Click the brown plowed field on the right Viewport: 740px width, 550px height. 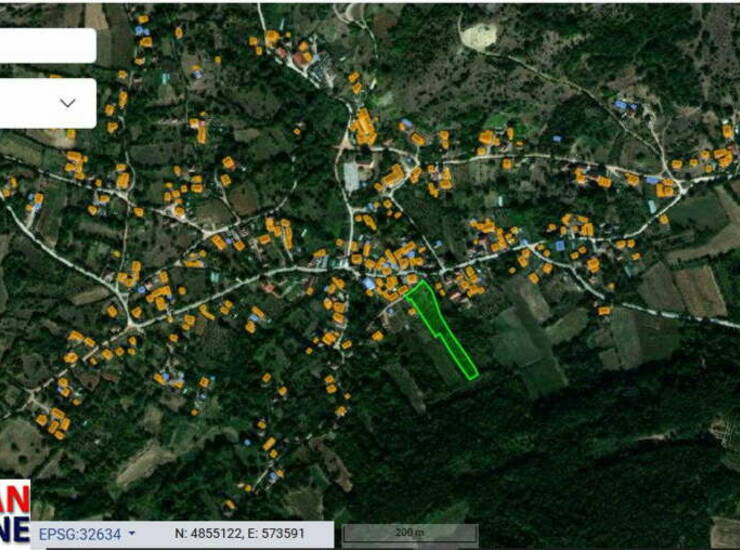coord(698,291)
